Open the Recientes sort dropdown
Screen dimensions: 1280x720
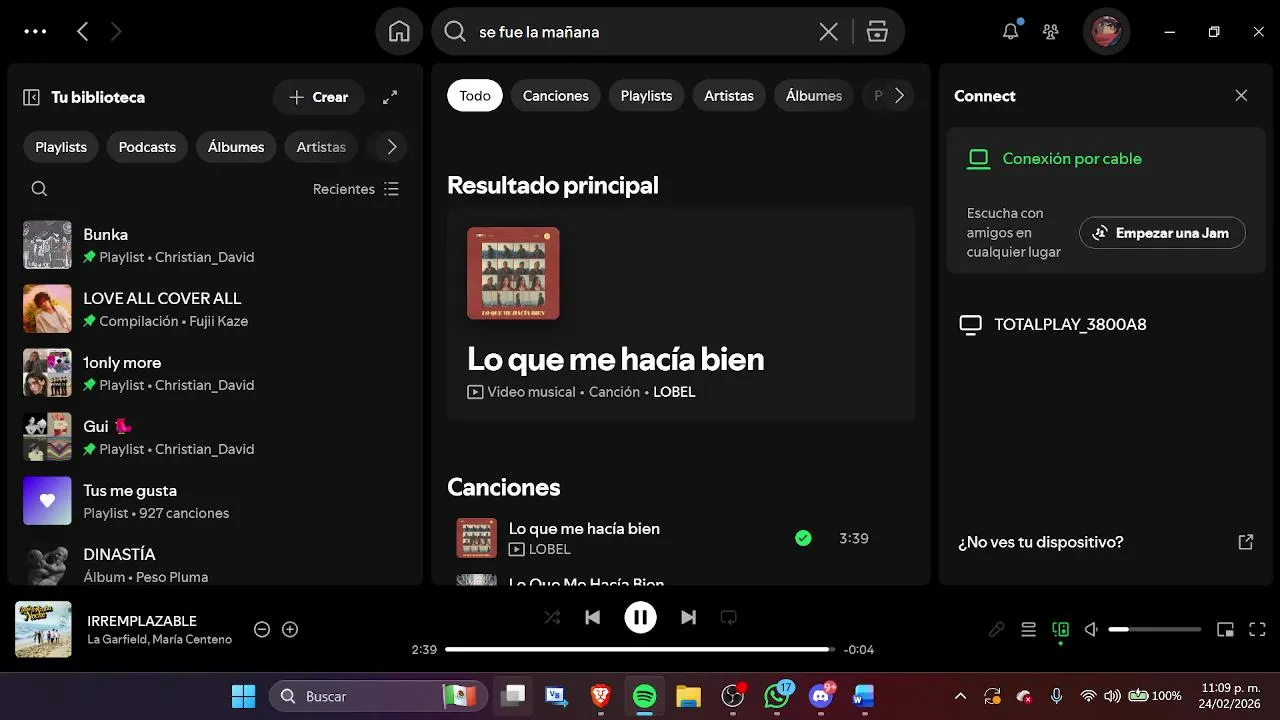pyautogui.click(x=356, y=189)
